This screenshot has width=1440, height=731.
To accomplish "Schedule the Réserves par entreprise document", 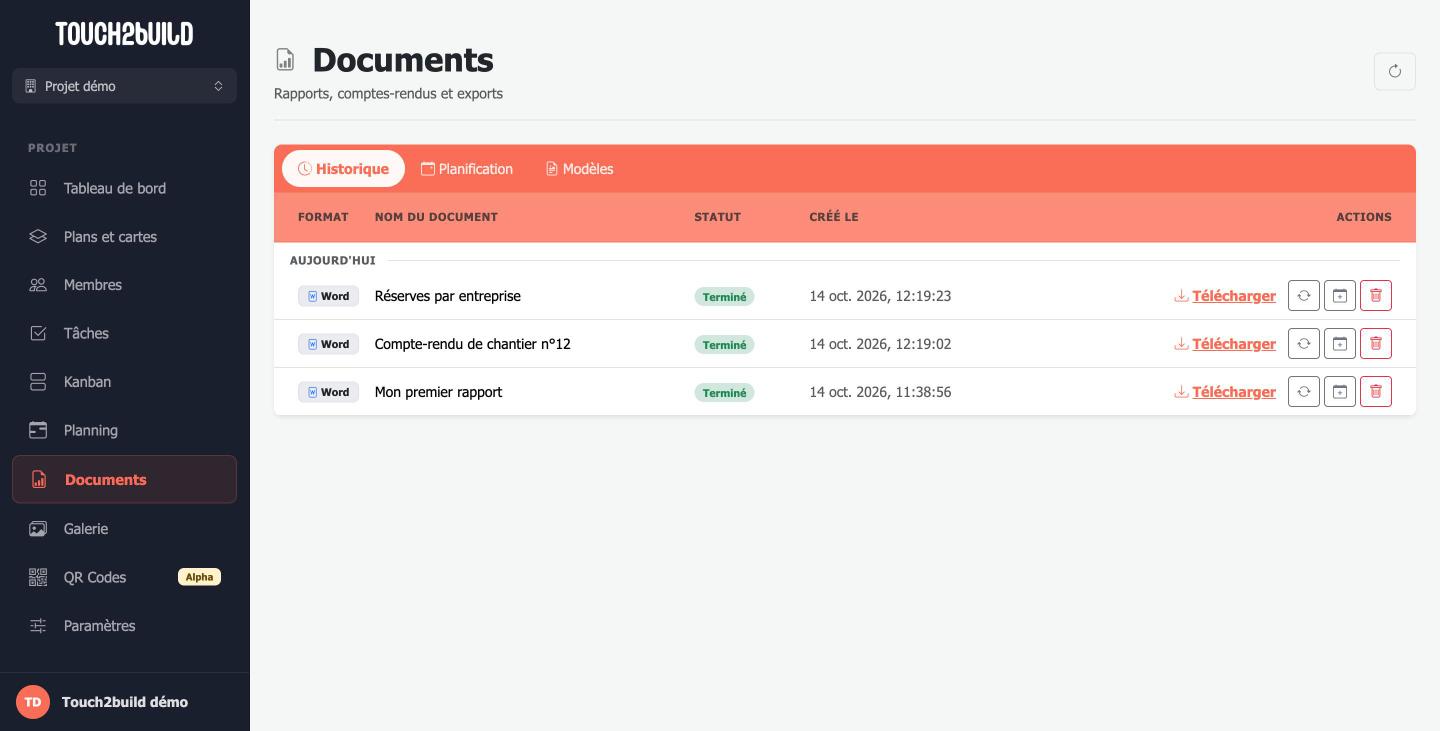I will (1340, 296).
